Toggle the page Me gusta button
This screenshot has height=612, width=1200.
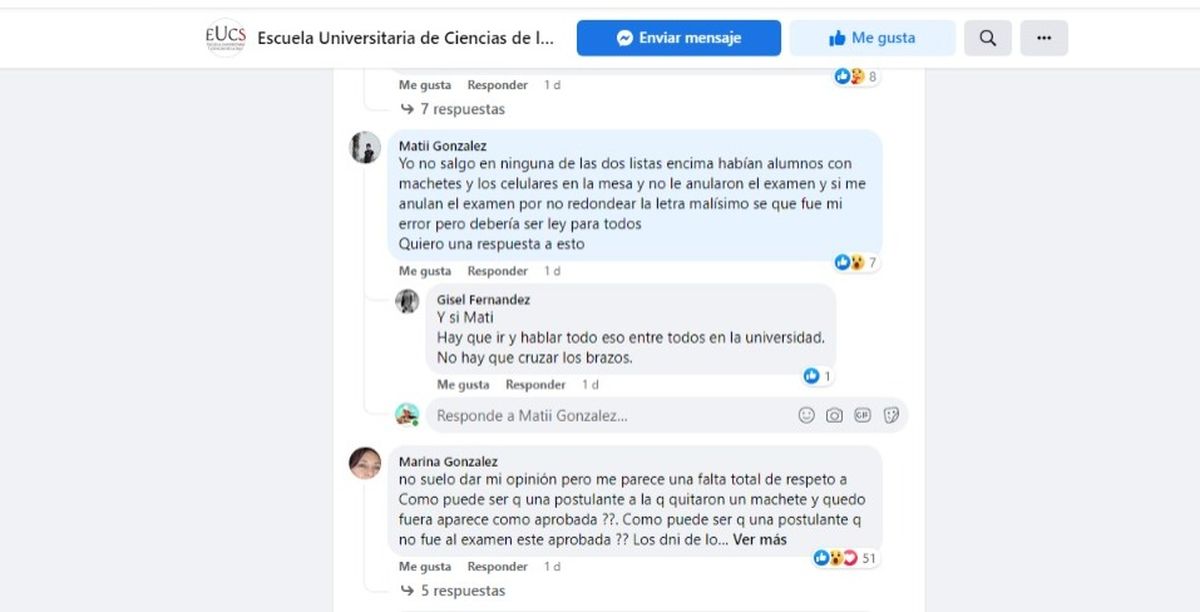click(872, 38)
